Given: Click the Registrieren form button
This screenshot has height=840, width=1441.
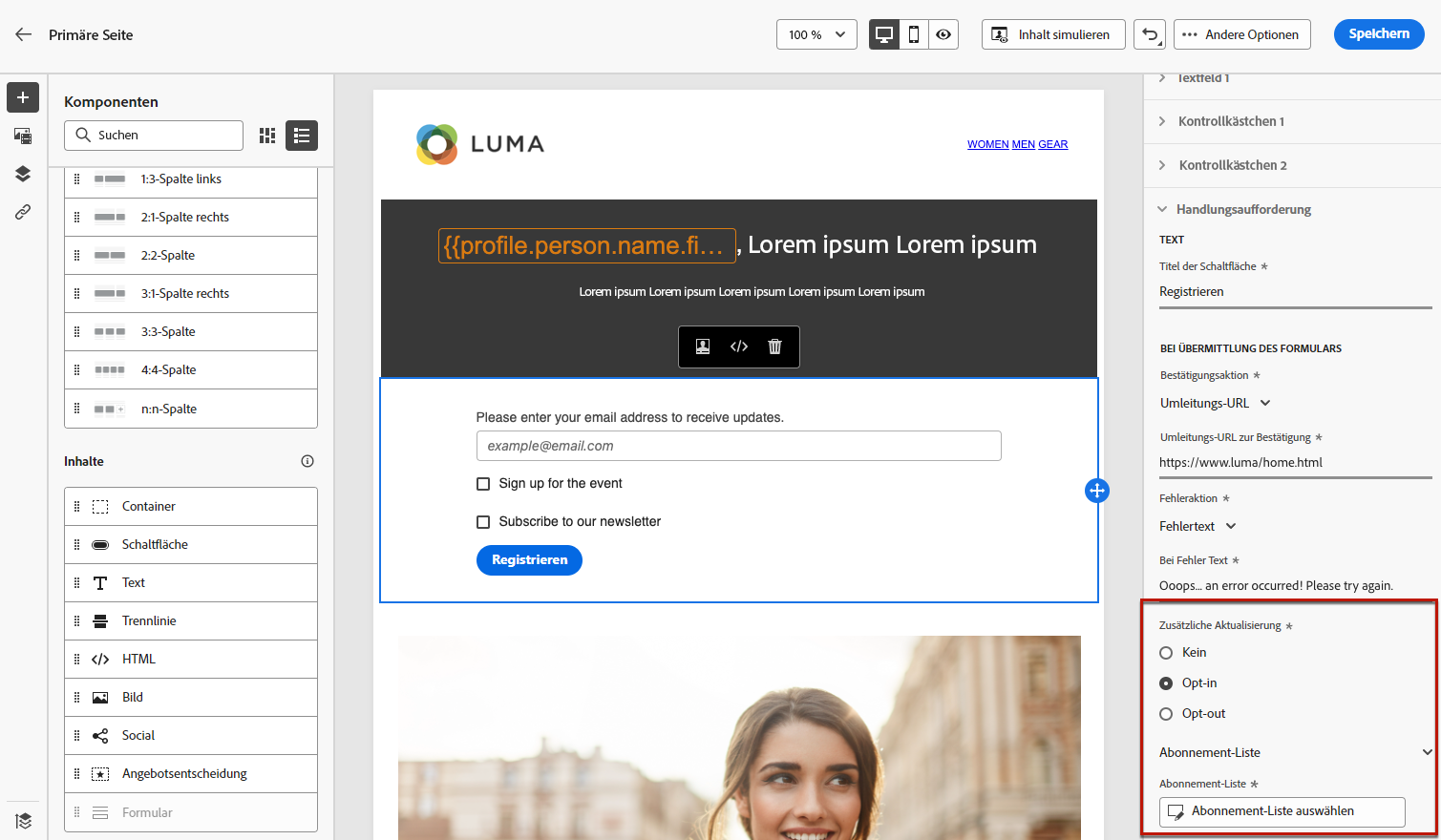Looking at the screenshot, I should (x=529, y=560).
